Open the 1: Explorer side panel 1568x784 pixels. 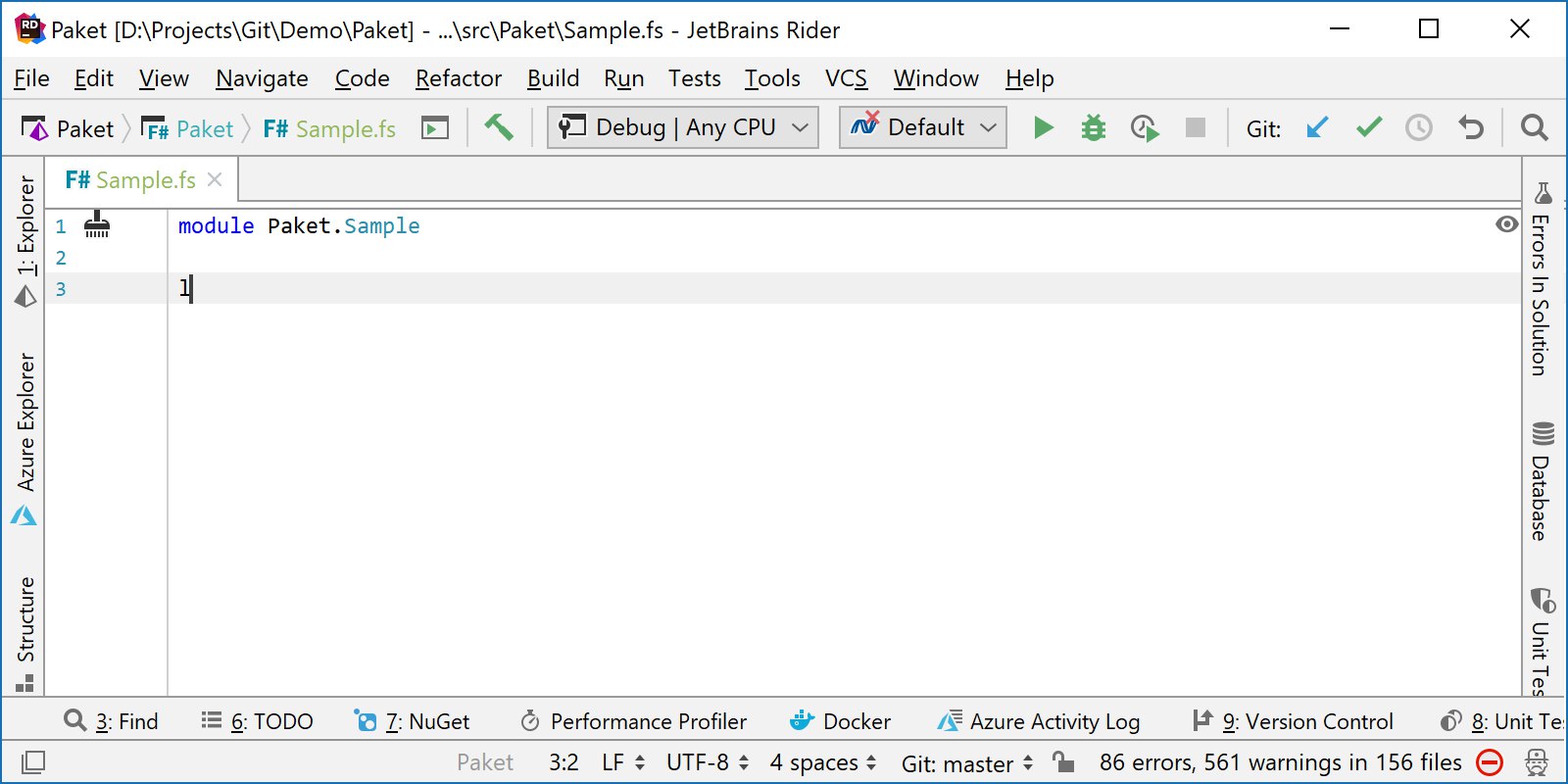[x=25, y=241]
